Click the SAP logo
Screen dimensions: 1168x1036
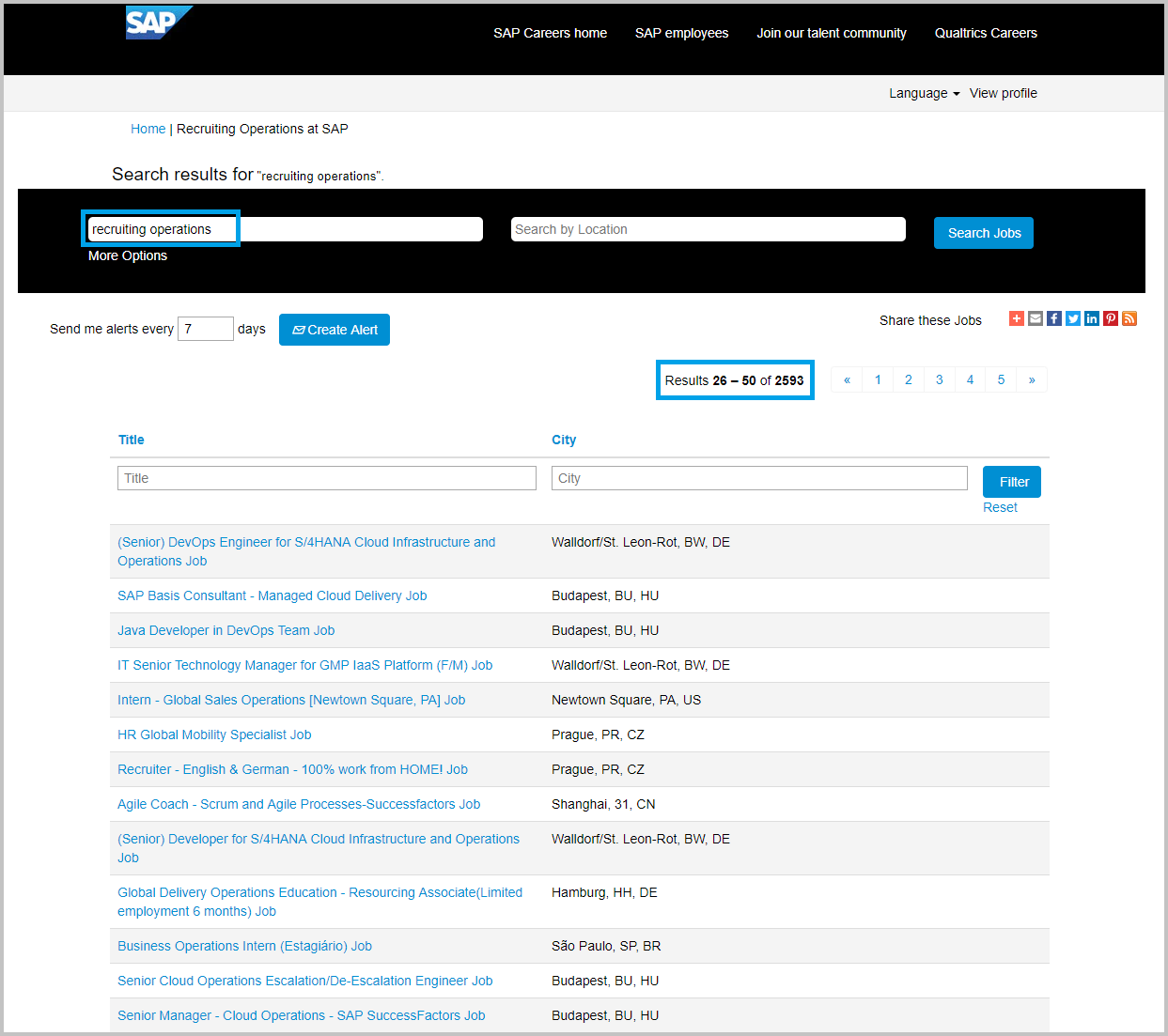click(159, 23)
